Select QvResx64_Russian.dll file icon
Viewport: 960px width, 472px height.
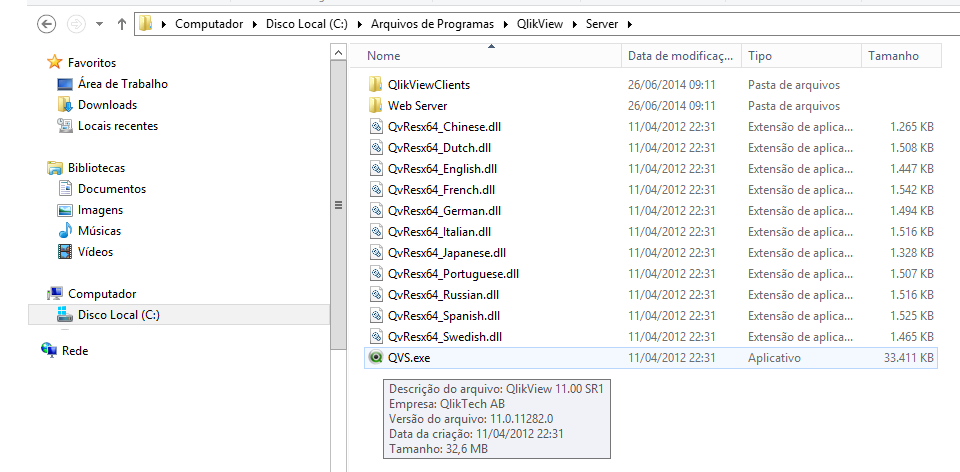(x=376, y=294)
